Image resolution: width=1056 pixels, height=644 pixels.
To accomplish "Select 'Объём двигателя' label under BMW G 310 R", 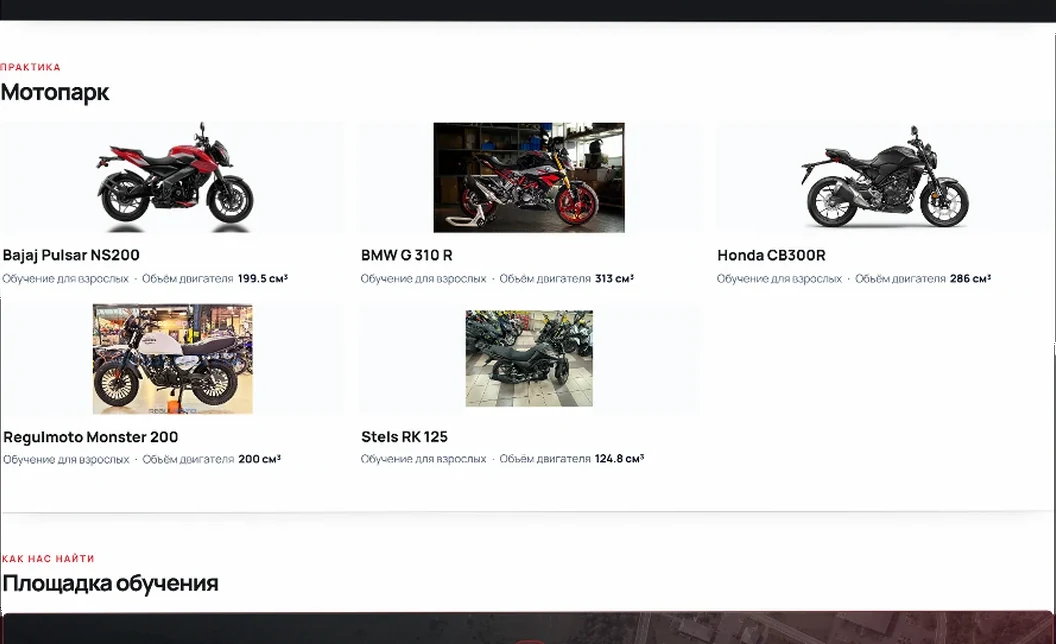I will pyautogui.click(x=545, y=278).
